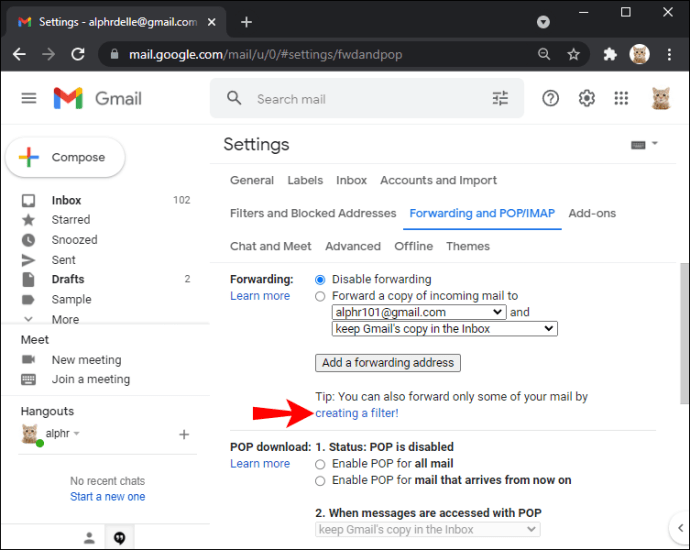Select Enable POP for all mail
Screen dimensions: 690x550
tap(320, 464)
